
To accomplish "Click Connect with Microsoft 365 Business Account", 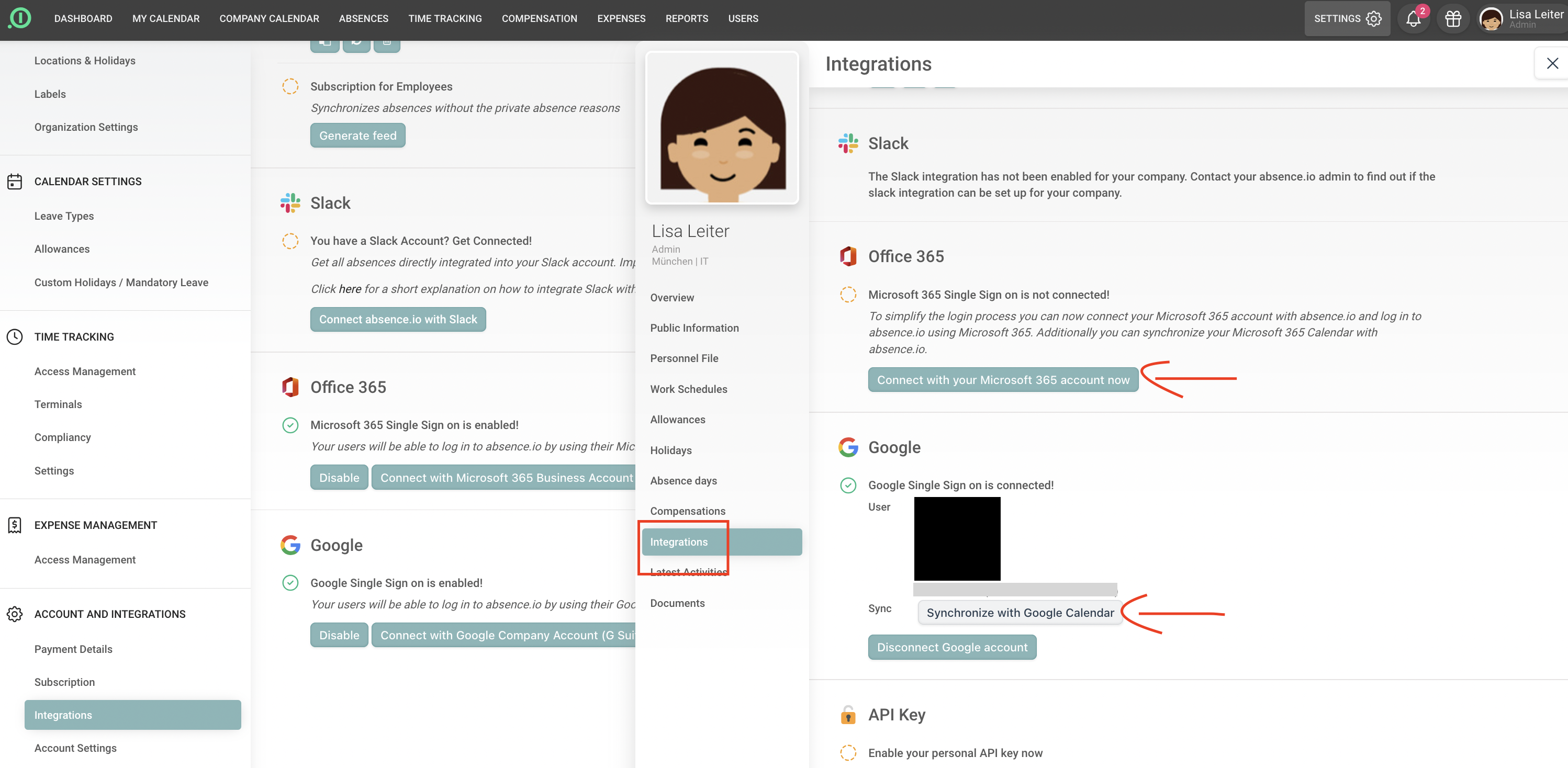I will (x=503, y=477).
